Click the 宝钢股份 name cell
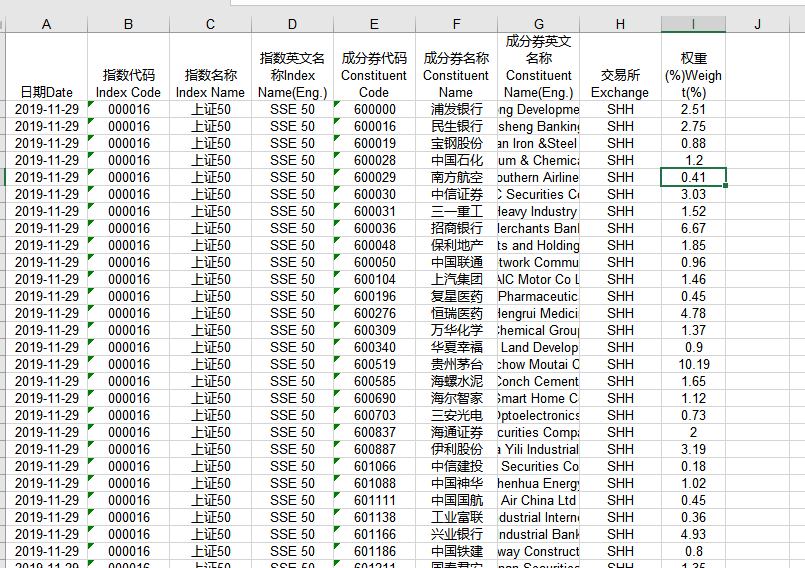 [x=456, y=143]
